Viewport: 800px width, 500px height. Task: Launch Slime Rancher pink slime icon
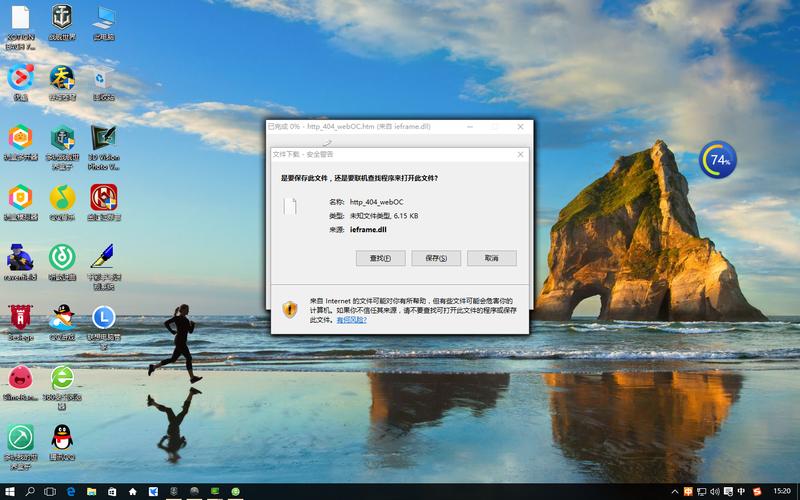(20, 378)
